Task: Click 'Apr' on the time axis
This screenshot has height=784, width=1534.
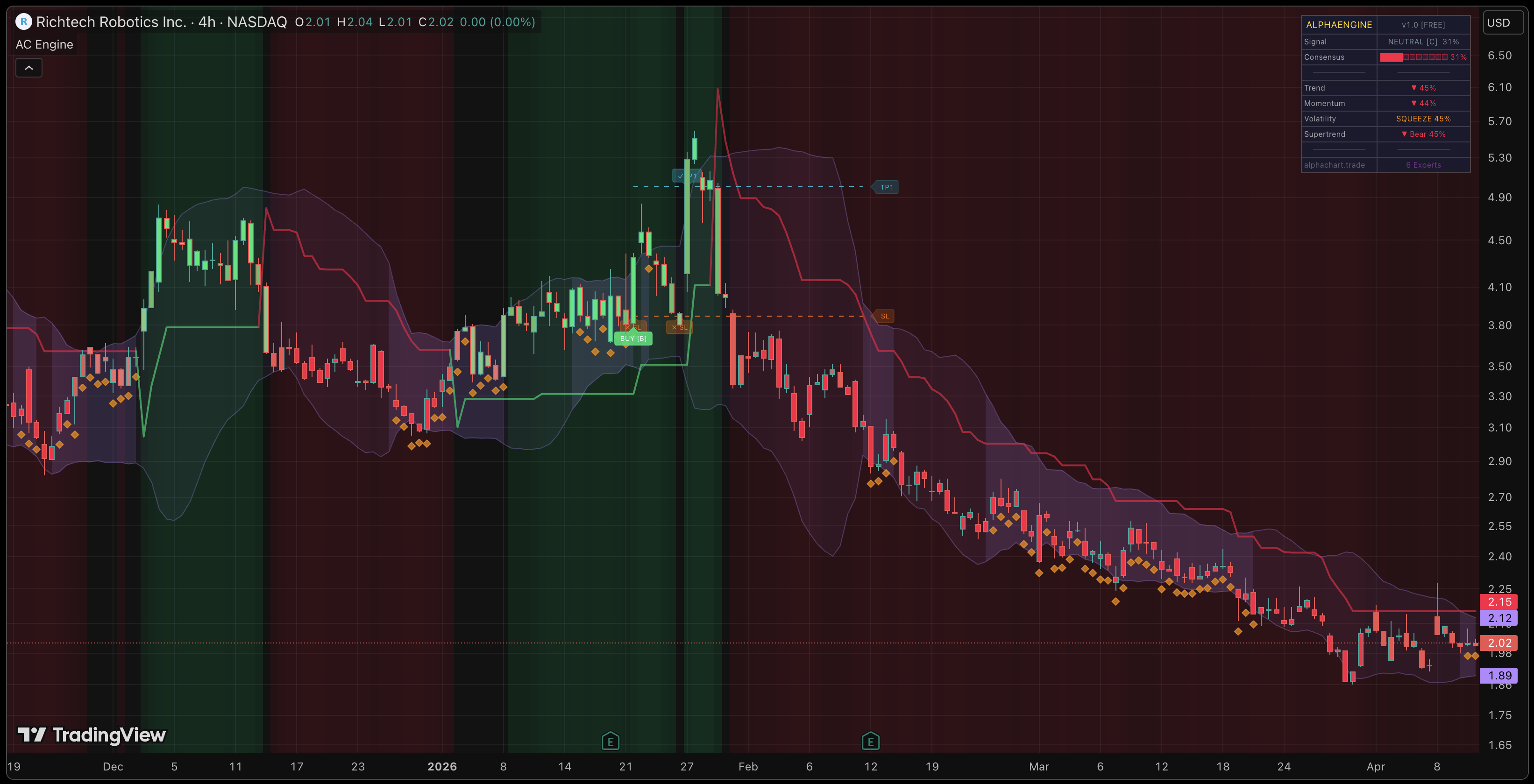Action: click(1376, 767)
